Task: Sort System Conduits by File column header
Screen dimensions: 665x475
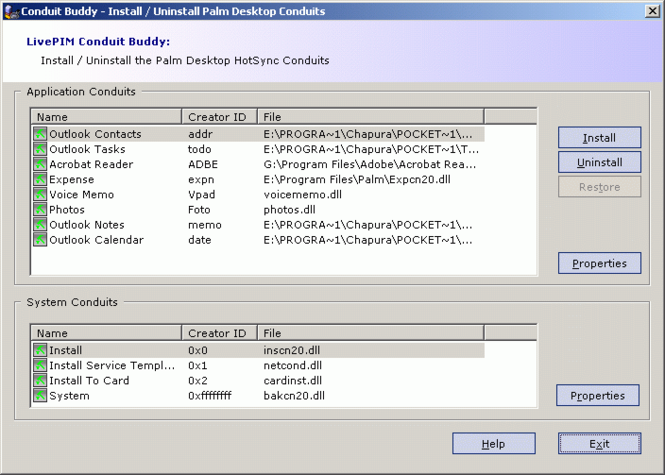Action: click(x=371, y=333)
